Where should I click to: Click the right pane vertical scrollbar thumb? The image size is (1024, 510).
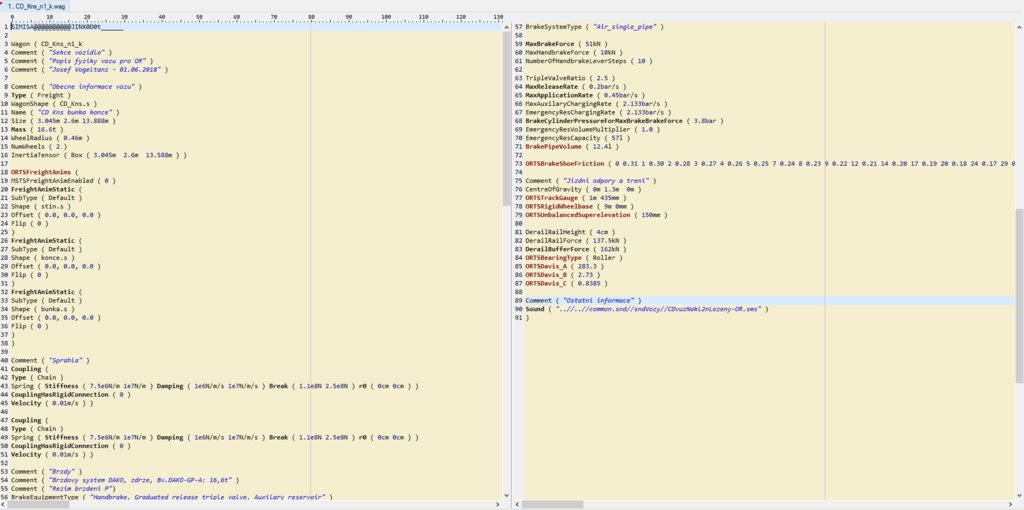pyautogui.click(x=1019, y=295)
